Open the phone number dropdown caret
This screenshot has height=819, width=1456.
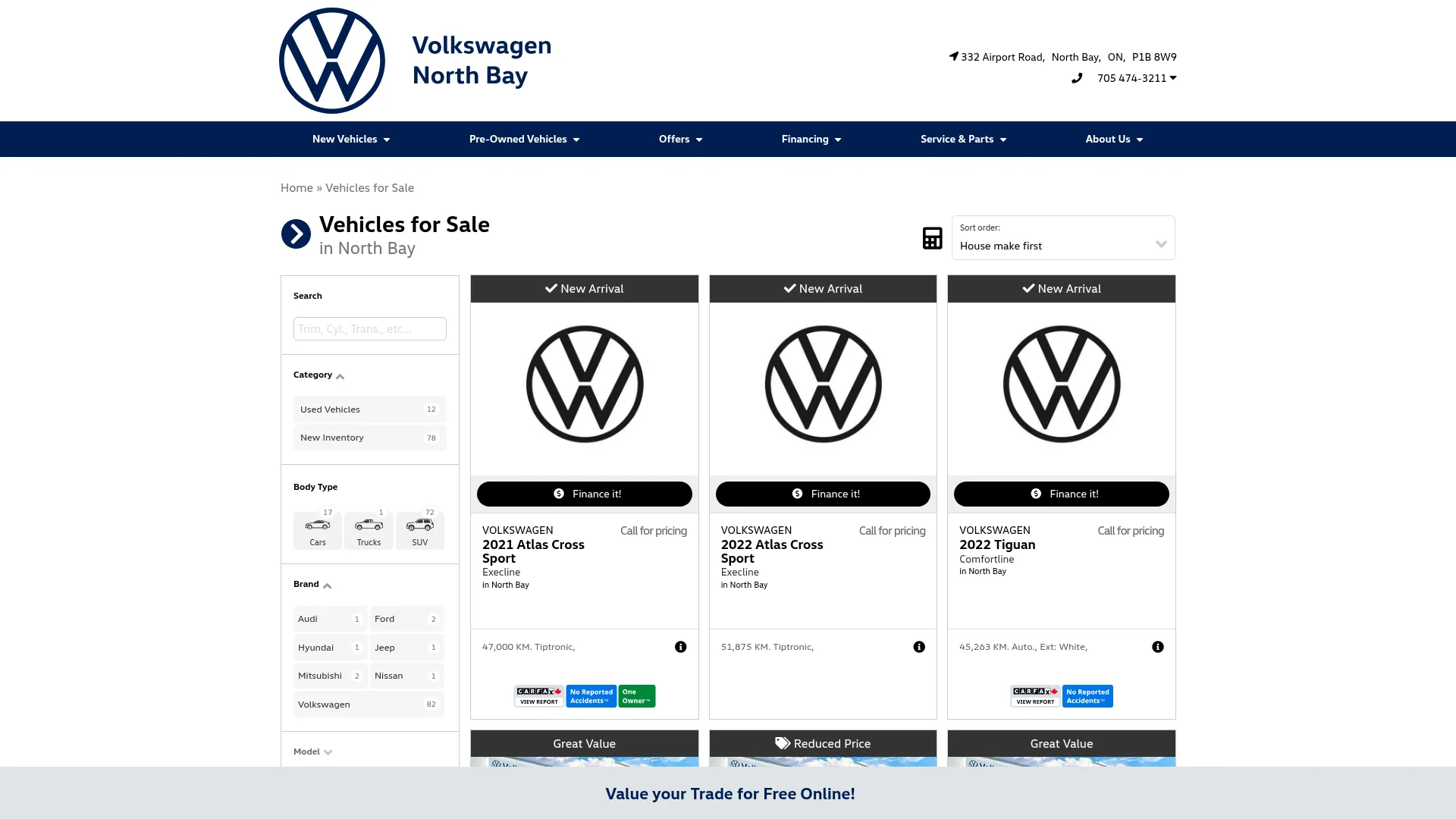coord(1173,77)
